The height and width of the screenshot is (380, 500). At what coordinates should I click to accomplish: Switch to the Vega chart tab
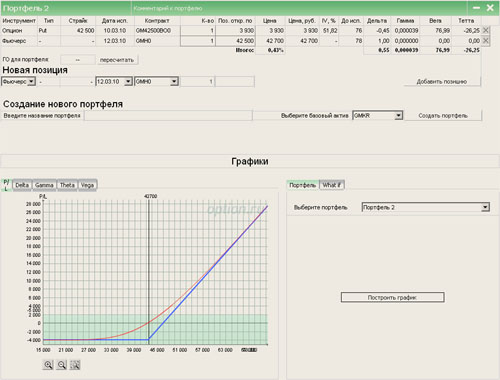tap(87, 185)
